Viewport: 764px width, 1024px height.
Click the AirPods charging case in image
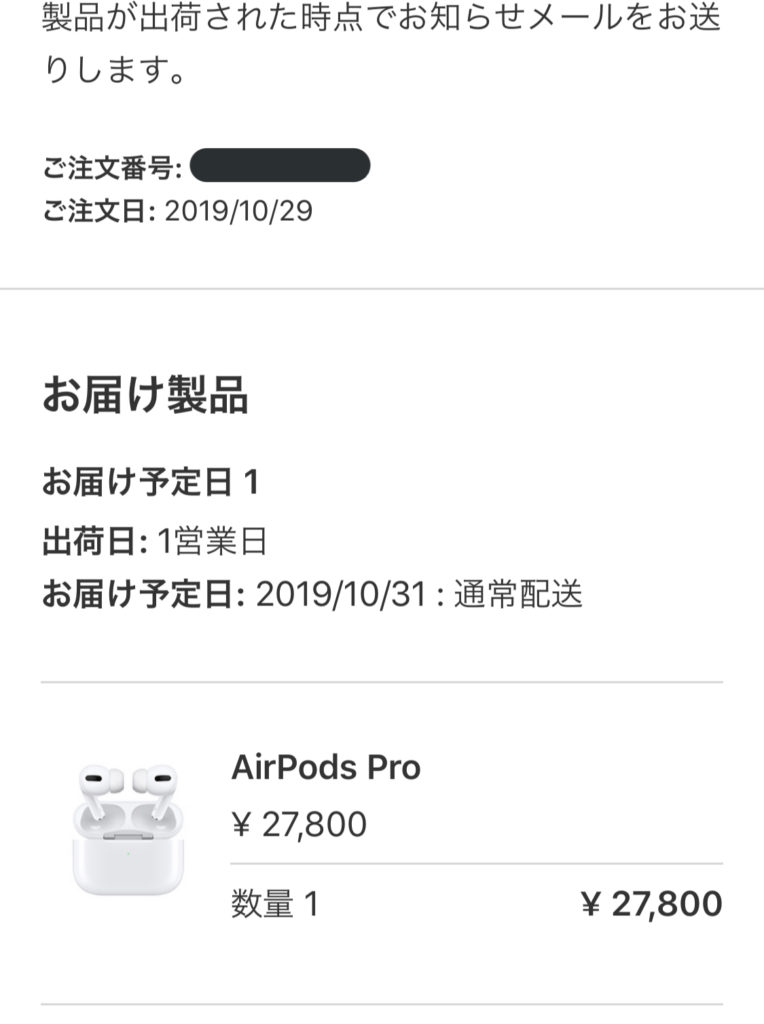coord(128,858)
